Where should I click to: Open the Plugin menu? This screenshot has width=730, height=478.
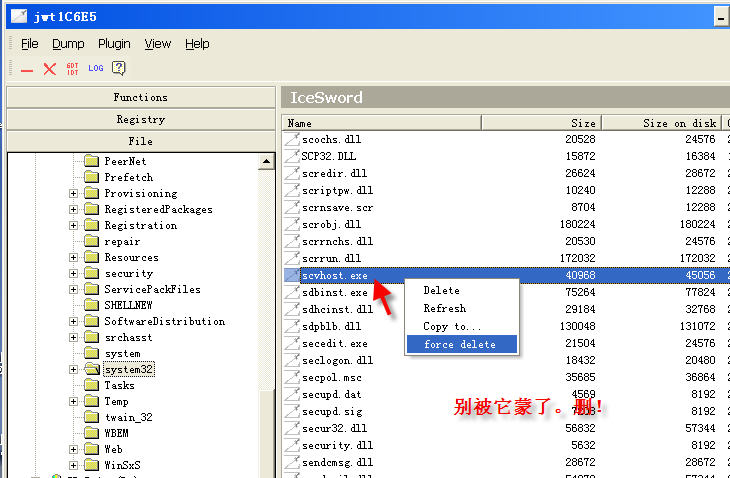(114, 44)
